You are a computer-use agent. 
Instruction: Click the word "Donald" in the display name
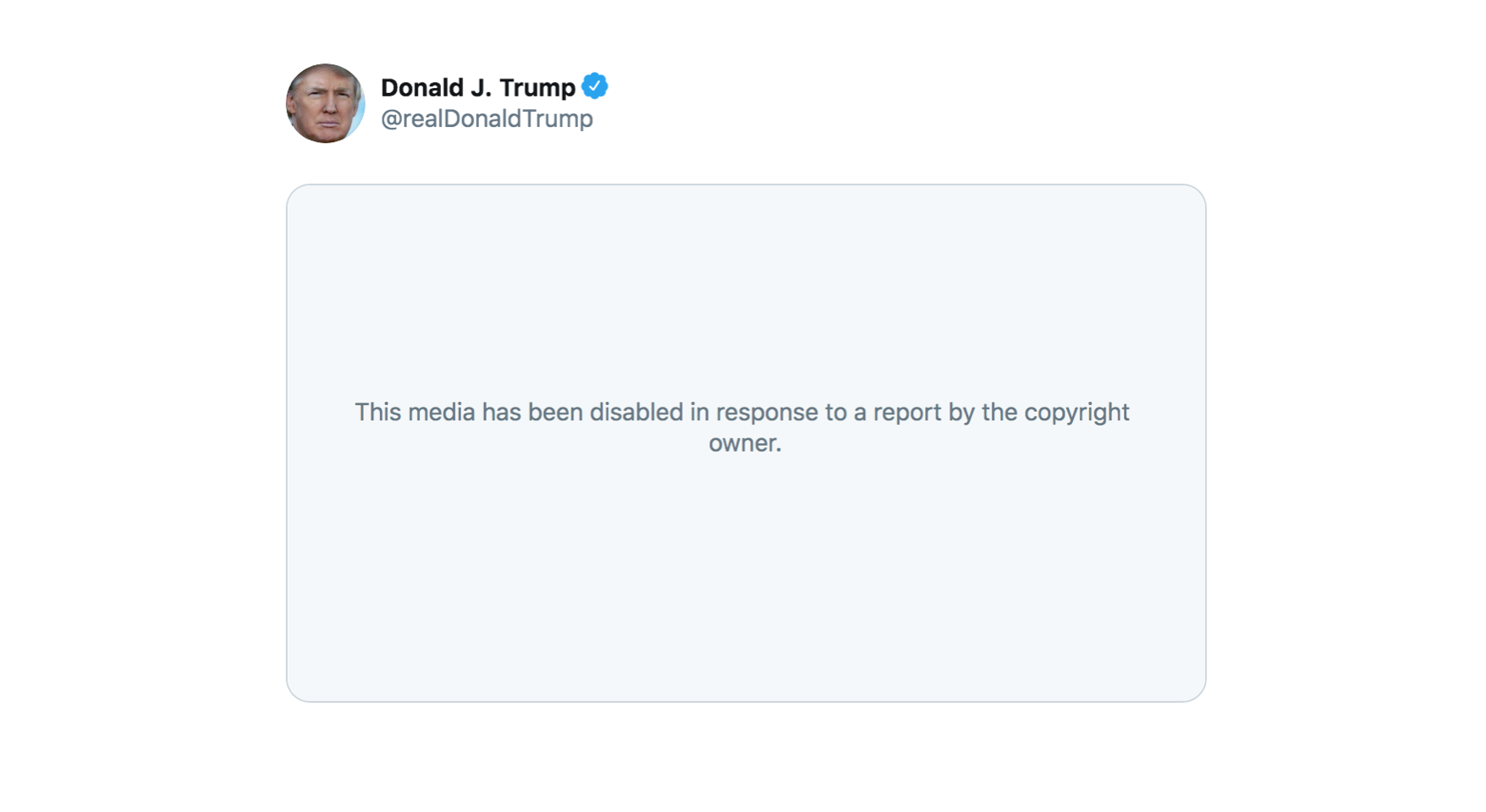pyautogui.click(x=422, y=87)
